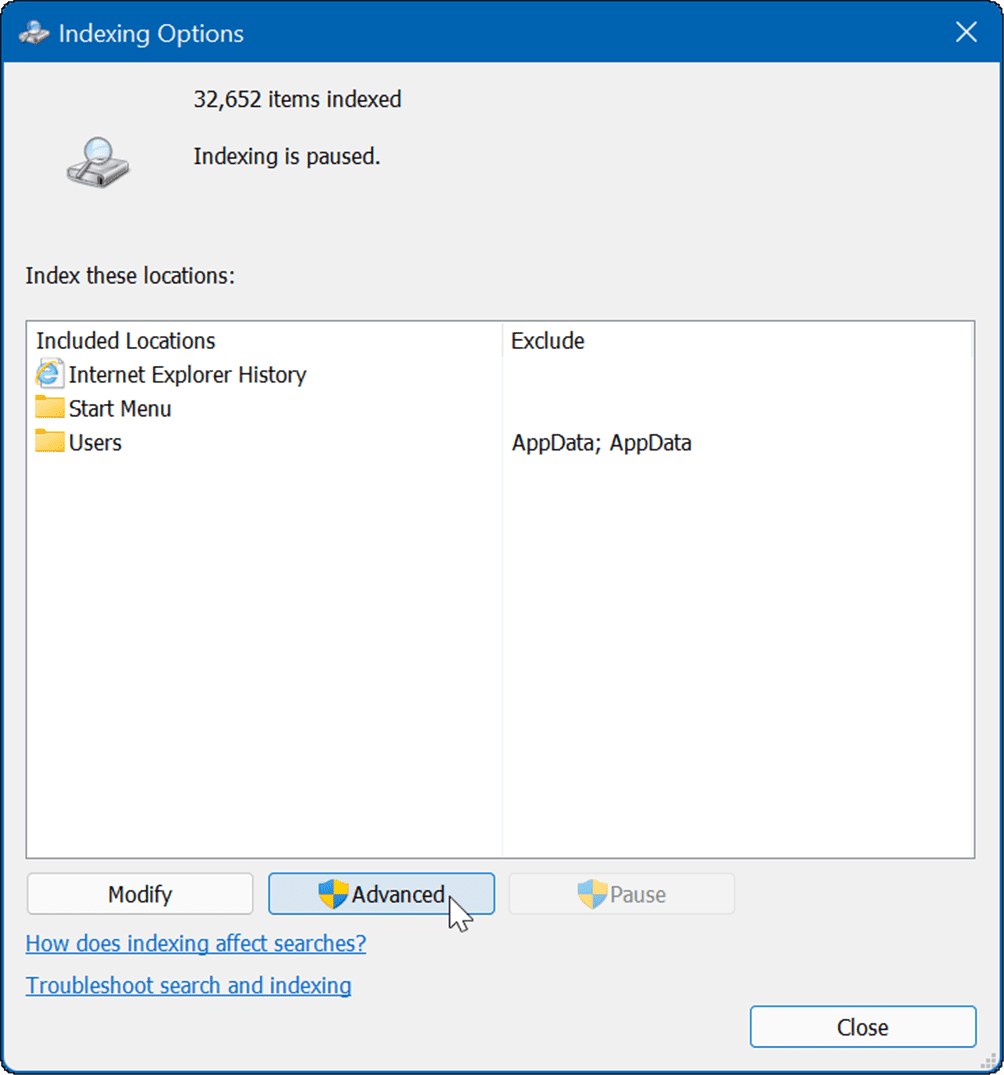
Task: Open 'How does indexing affect searches?' link
Action: 195,943
